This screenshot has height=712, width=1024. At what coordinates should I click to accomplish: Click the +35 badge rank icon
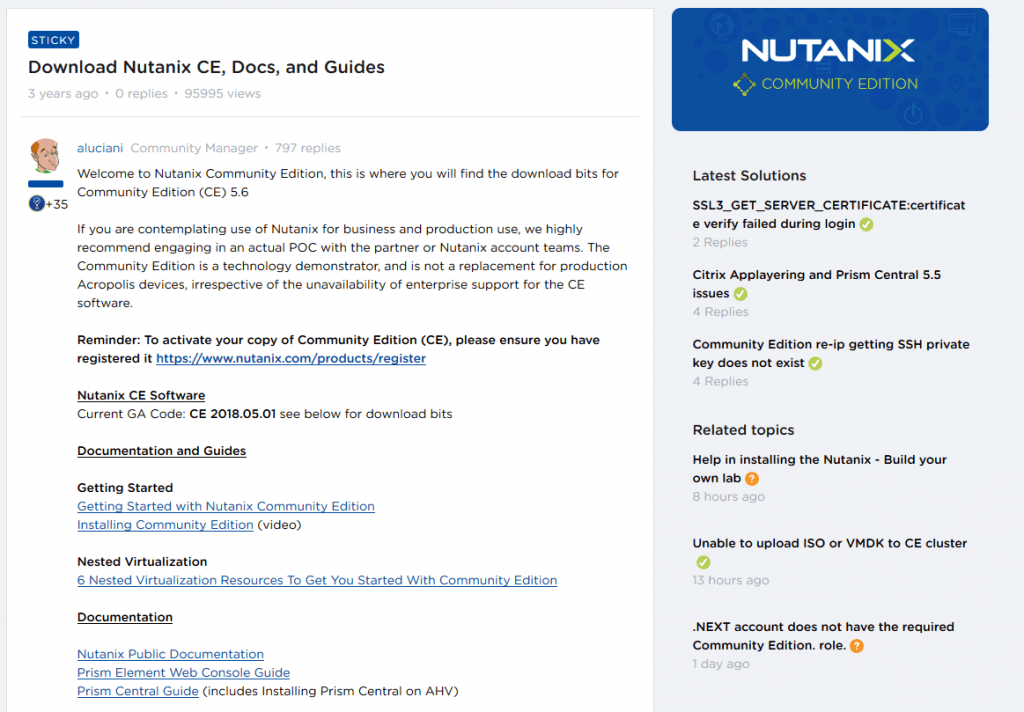click(37, 204)
